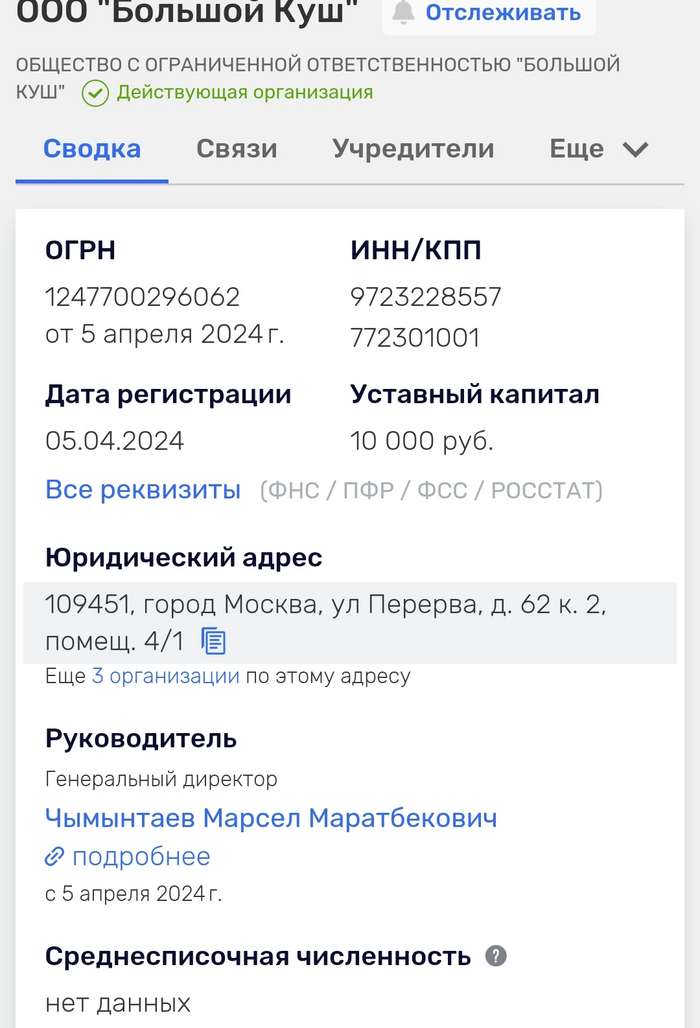Copy the legal address with copy icon
The height and width of the screenshot is (1028, 700).
point(214,640)
